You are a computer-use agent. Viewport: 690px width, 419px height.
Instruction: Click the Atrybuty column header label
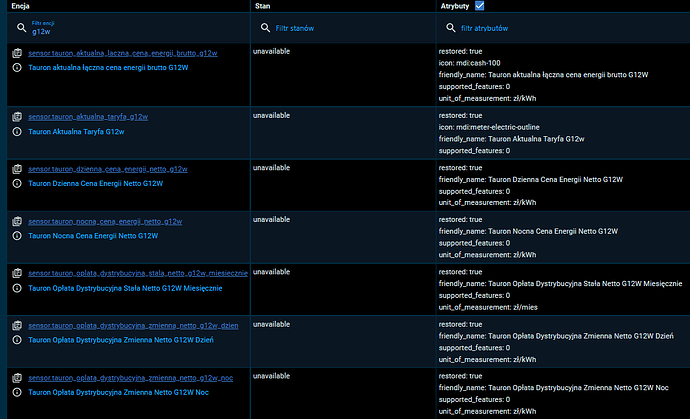[x=455, y=6]
